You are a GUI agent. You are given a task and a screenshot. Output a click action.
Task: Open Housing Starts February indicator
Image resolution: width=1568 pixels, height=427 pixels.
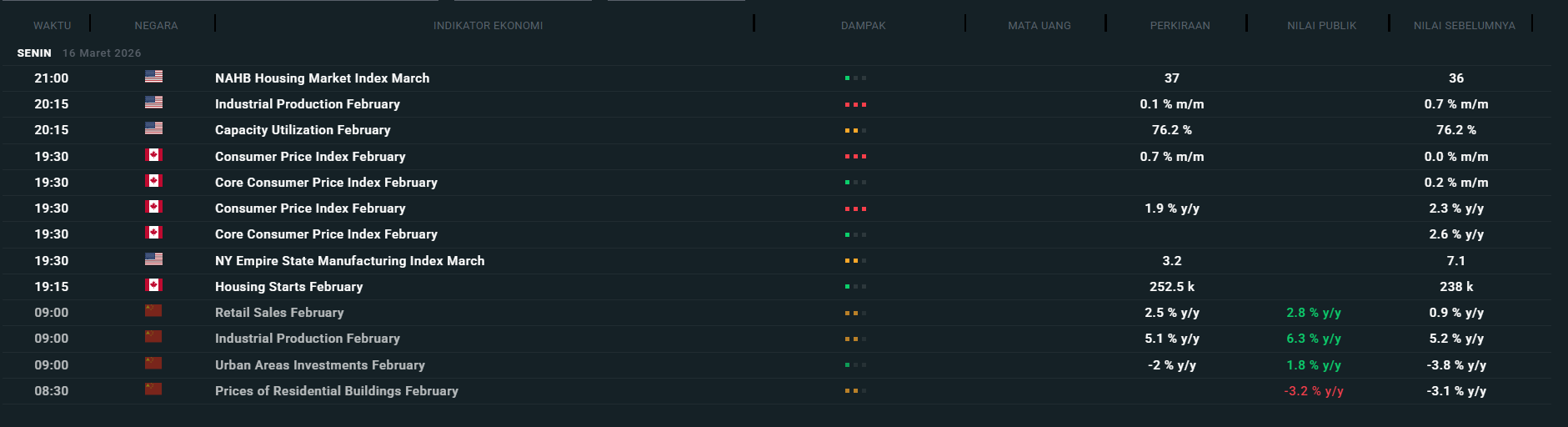pyautogui.click(x=288, y=286)
